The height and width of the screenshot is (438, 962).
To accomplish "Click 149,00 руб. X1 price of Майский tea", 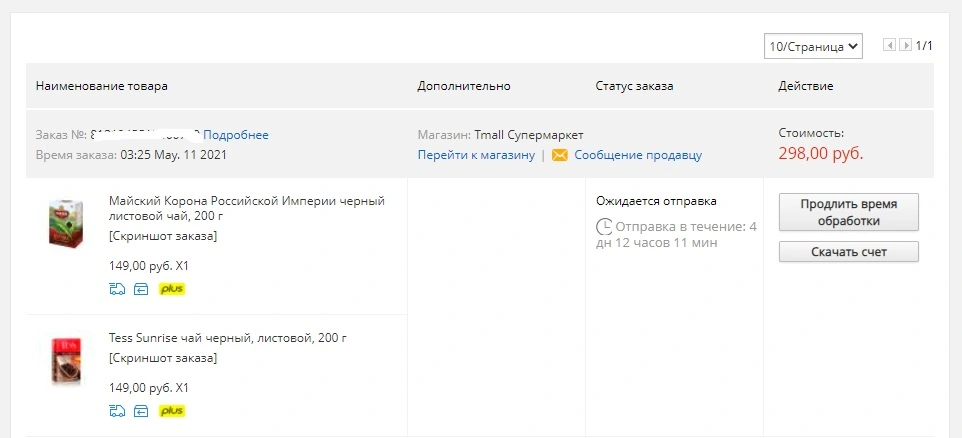I will tap(148, 266).
